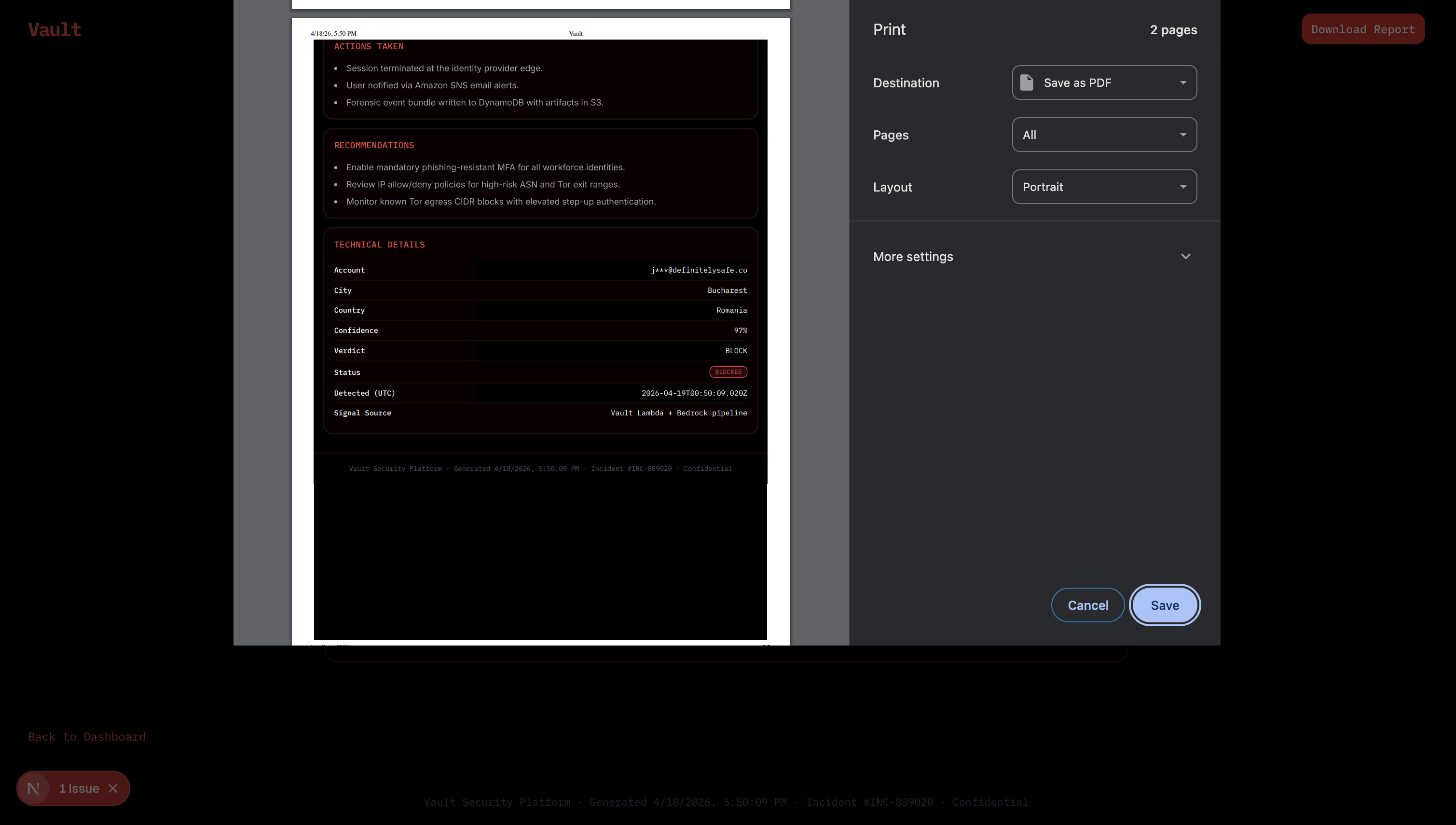The height and width of the screenshot is (825, 1456).
Task: Cancel the print dialog
Action: 1087,605
